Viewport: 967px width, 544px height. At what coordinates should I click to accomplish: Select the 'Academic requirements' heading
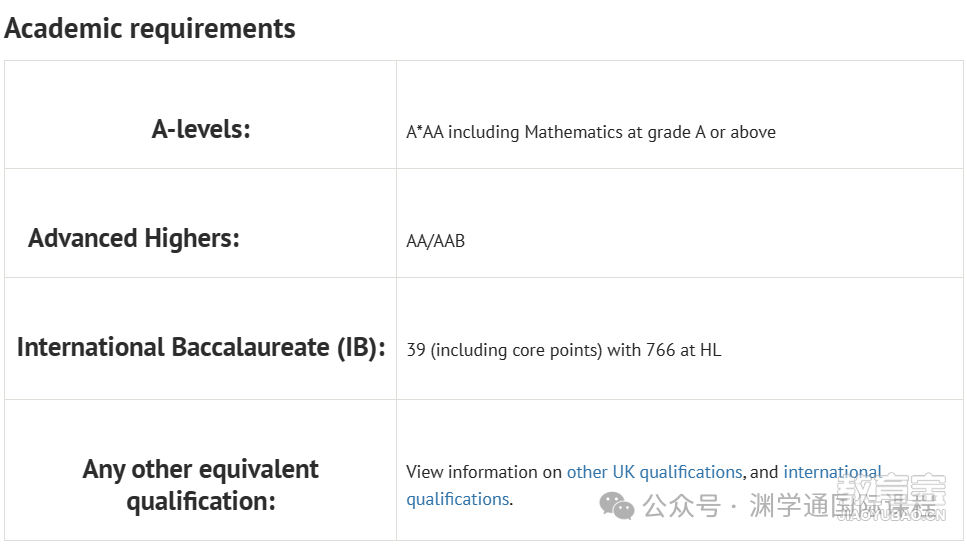pos(150,29)
